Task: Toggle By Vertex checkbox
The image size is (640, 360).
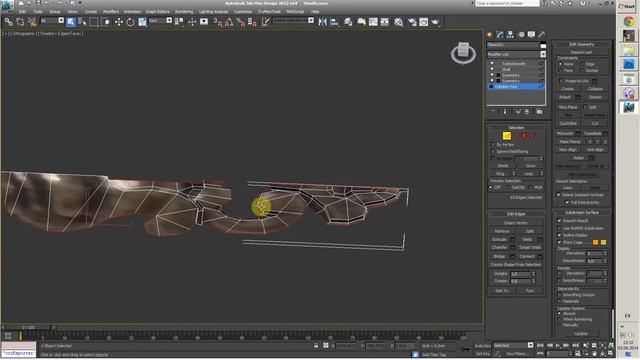Action: tap(493, 144)
